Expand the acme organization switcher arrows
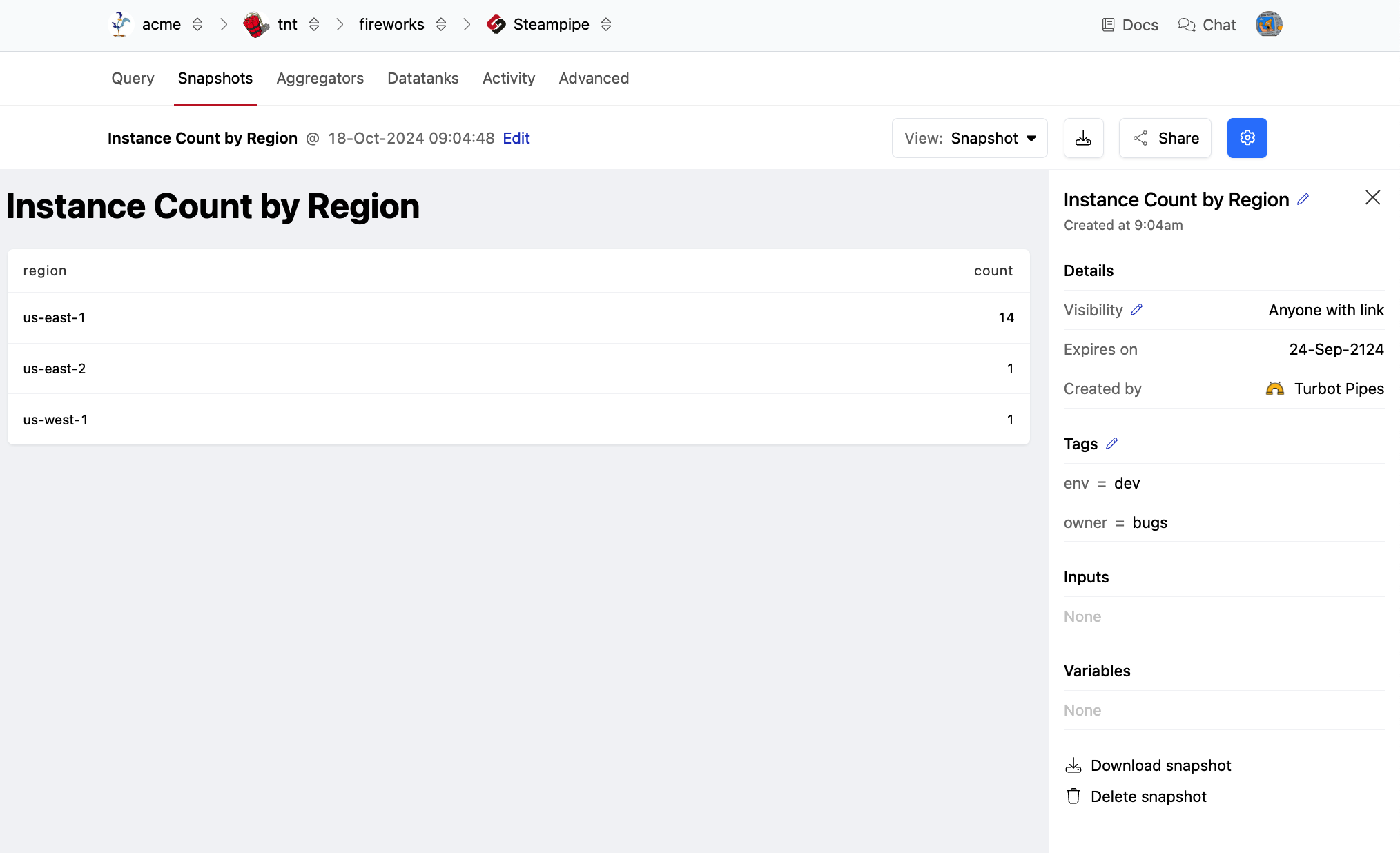The height and width of the screenshot is (853, 1400). tap(197, 25)
